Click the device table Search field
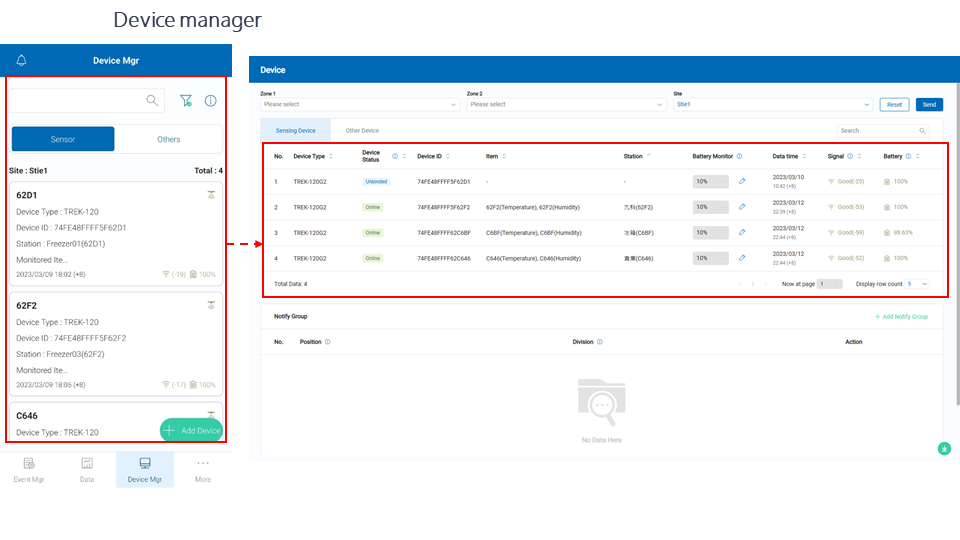 tap(877, 131)
